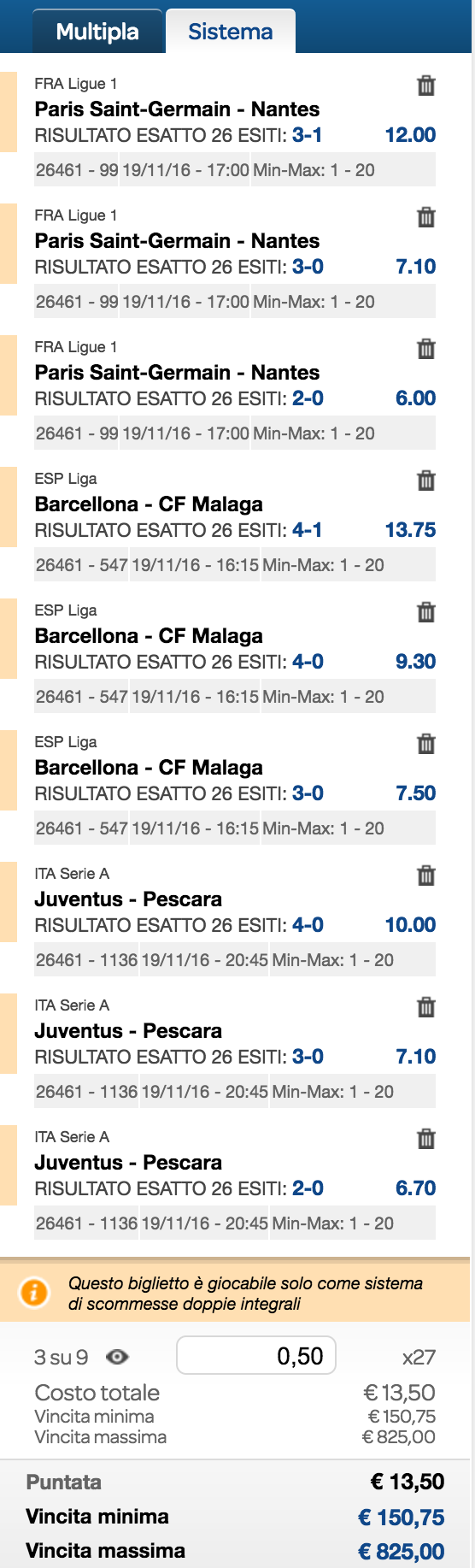Image resolution: width=475 pixels, height=1568 pixels.
Task: Remove the Juventus - Pescara 3-0 selection
Action: [x=425, y=1007]
